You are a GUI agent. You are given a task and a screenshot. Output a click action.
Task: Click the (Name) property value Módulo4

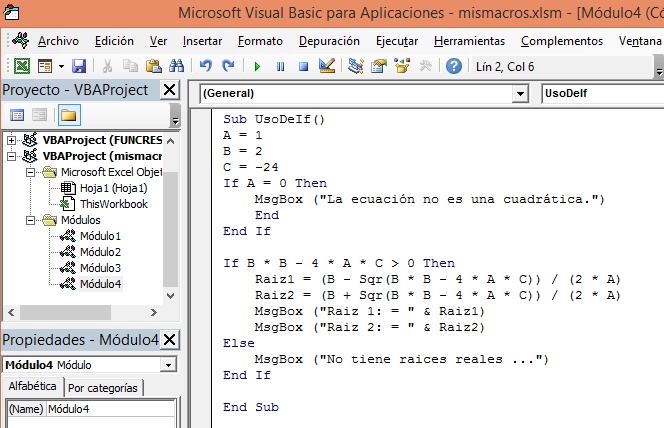(111, 409)
